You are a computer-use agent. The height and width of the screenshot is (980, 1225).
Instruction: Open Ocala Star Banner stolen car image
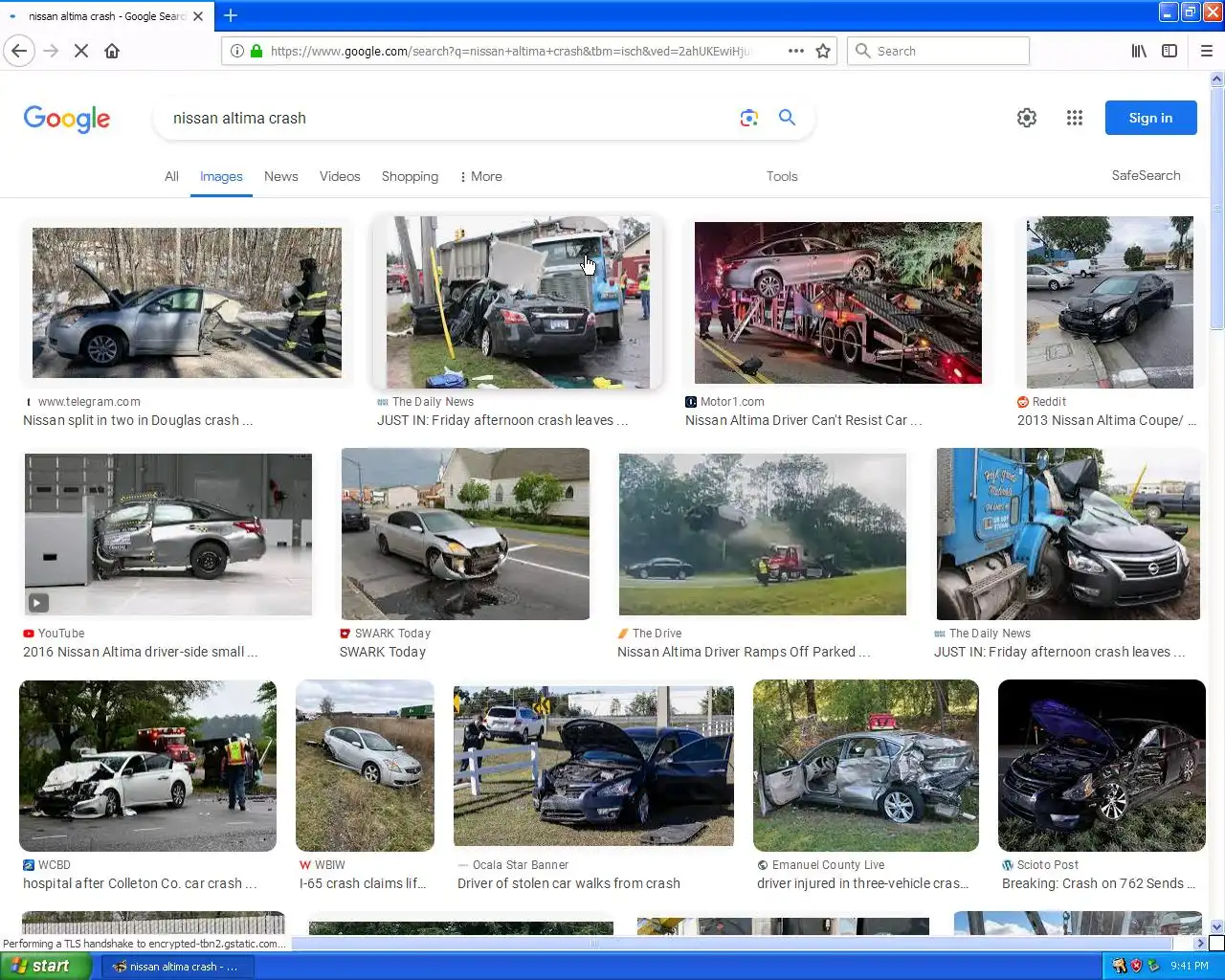[593, 766]
